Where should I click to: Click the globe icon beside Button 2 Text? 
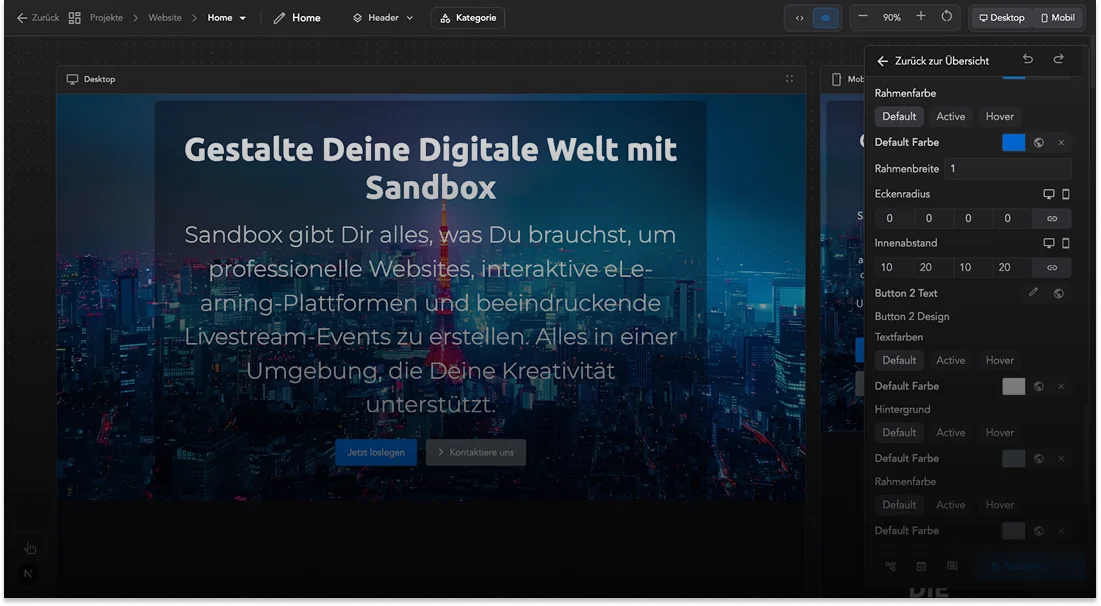1058,294
